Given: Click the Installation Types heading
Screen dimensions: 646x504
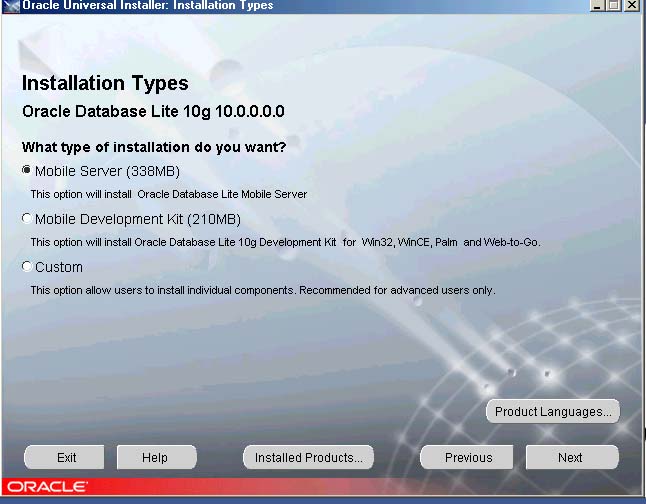Looking at the screenshot, I should (105, 83).
